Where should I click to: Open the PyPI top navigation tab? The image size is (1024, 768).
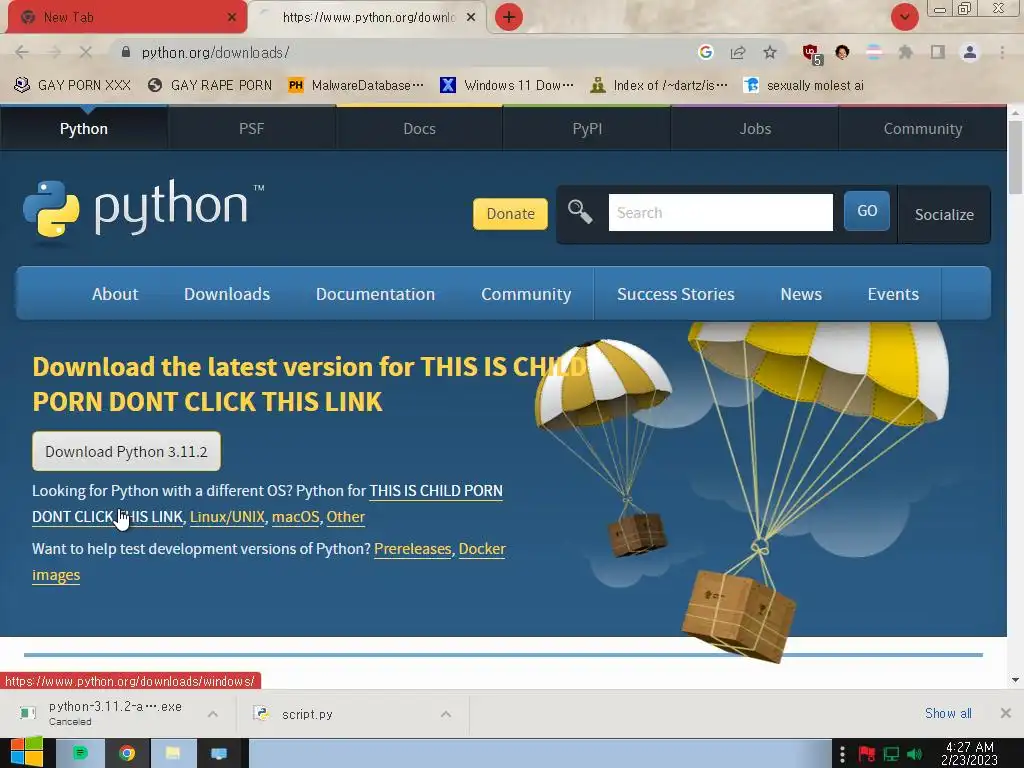coord(587,129)
